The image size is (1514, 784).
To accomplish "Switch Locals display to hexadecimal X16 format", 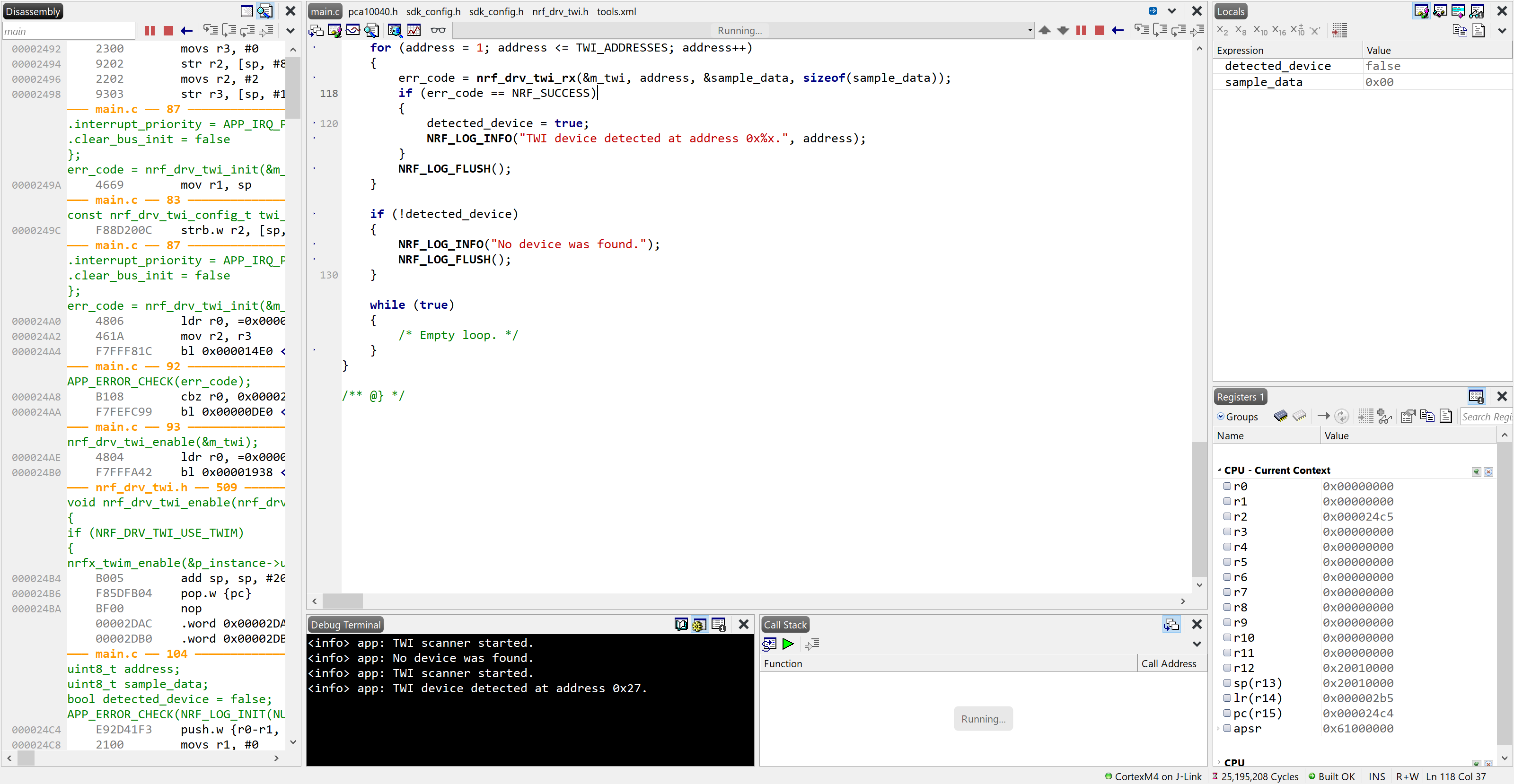I will tap(1279, 30).
